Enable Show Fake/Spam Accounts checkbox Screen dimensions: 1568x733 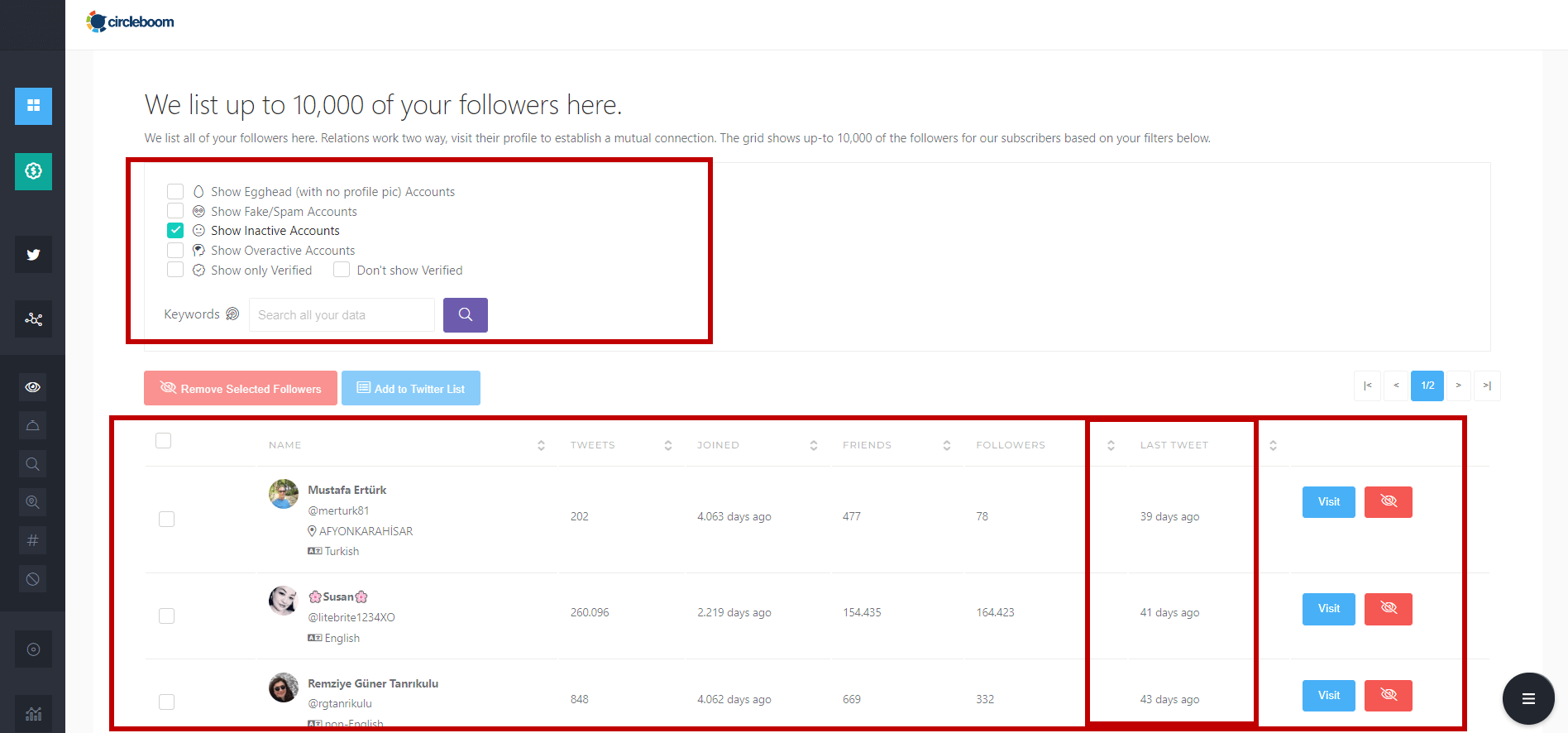[x=175, y=211]
